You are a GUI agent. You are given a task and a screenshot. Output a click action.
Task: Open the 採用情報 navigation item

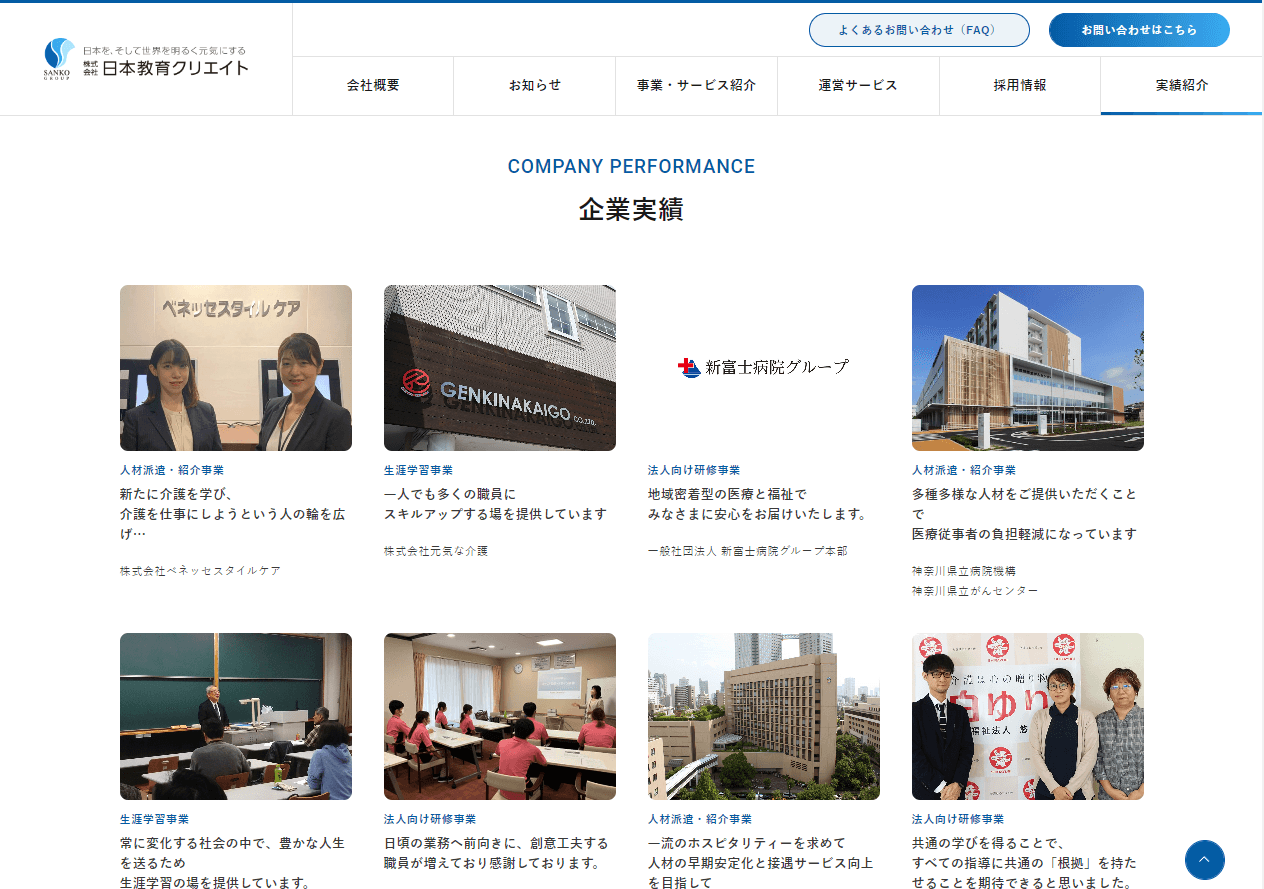(x=1019, y=86)
